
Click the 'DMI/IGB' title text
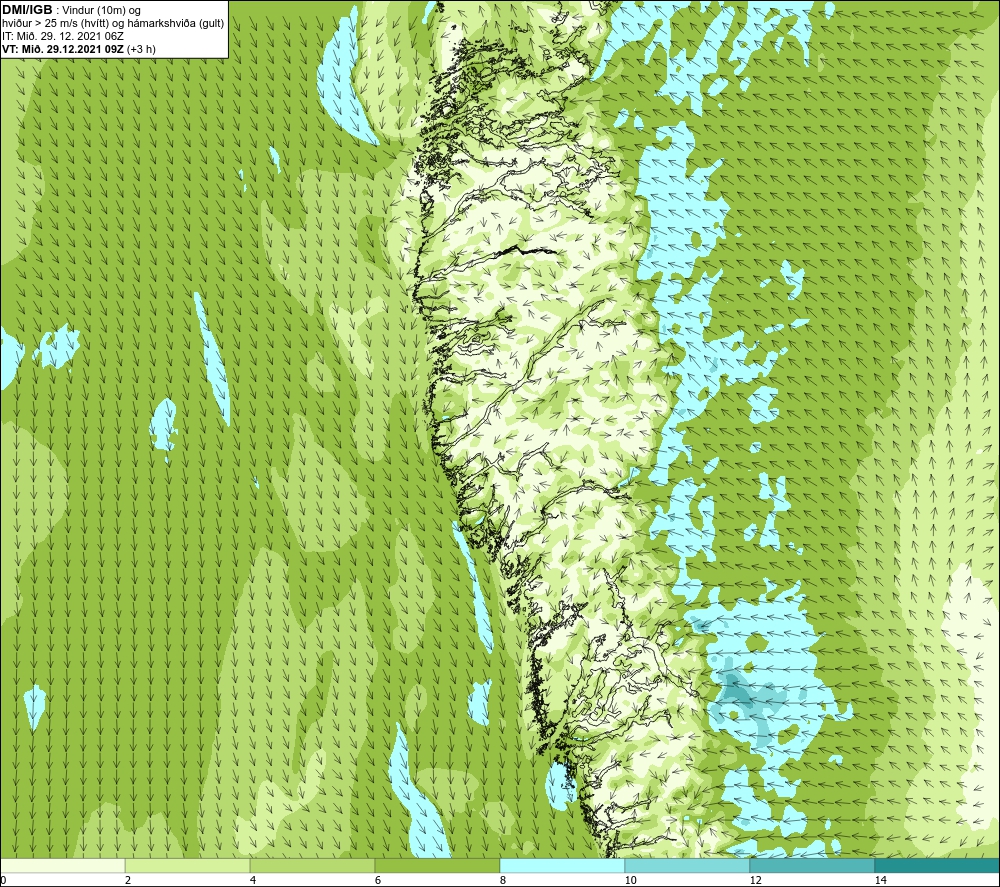(x=27, y=10)
